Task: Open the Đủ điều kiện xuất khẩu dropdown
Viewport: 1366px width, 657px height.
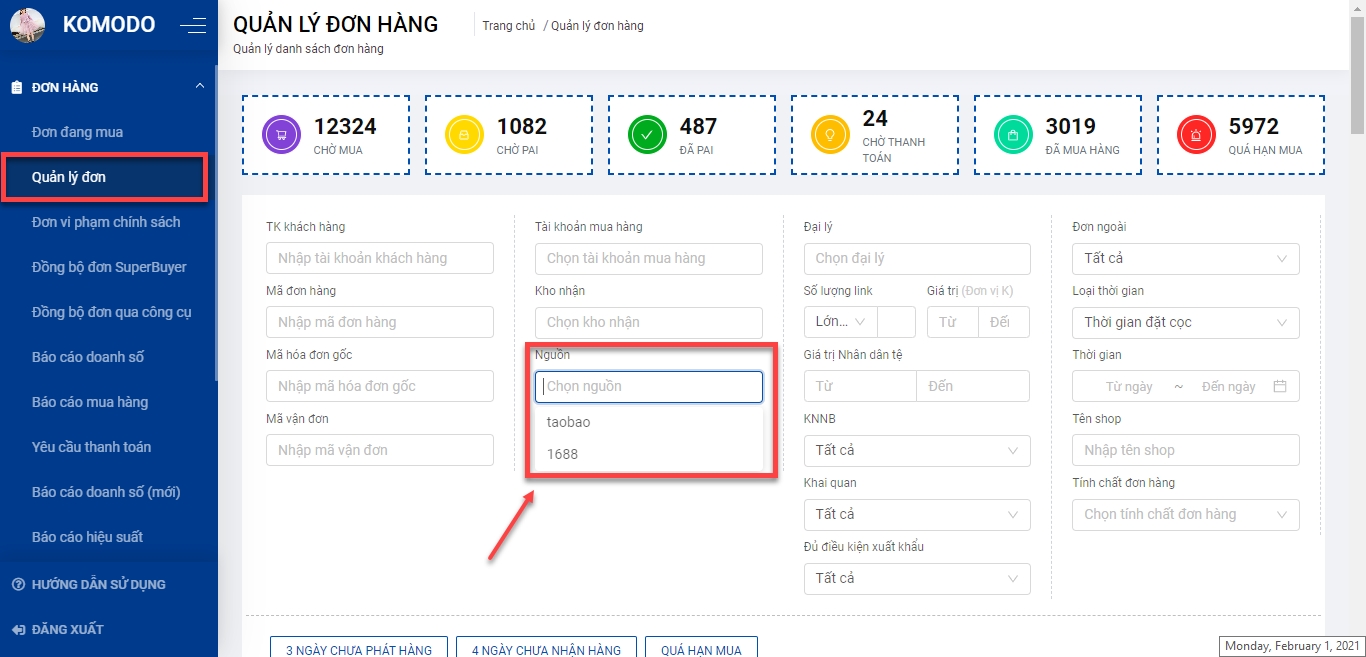Action: point(917,578)
